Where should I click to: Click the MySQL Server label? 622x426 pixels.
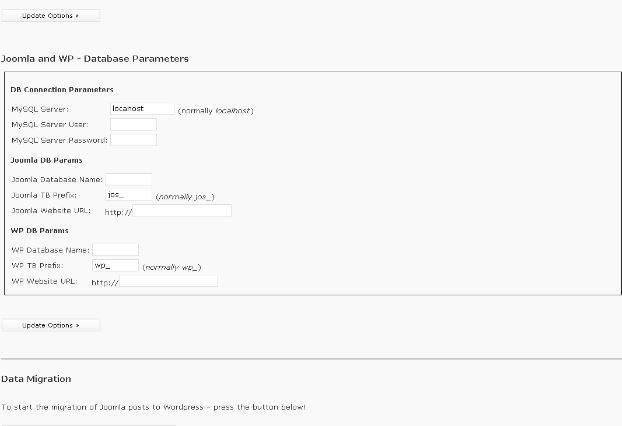tap(40, 109)
